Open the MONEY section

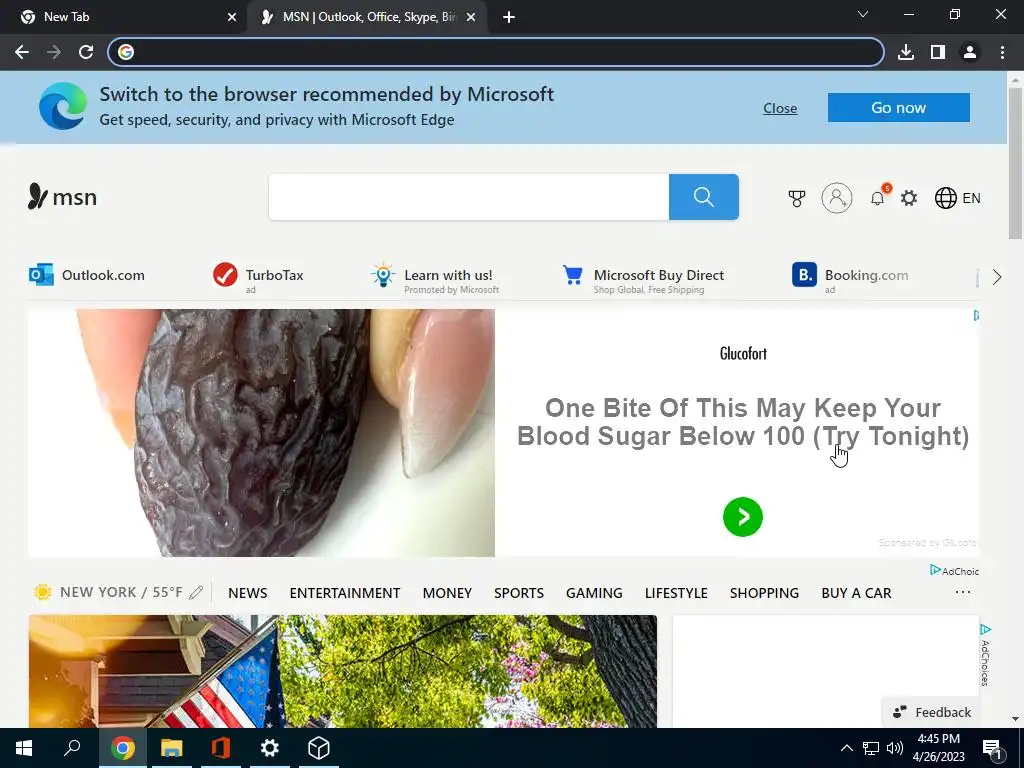click(447, 593)
